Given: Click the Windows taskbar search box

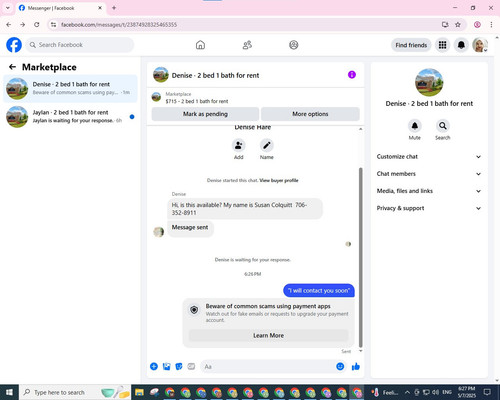Looking at the screenshot, I should 75,392.
